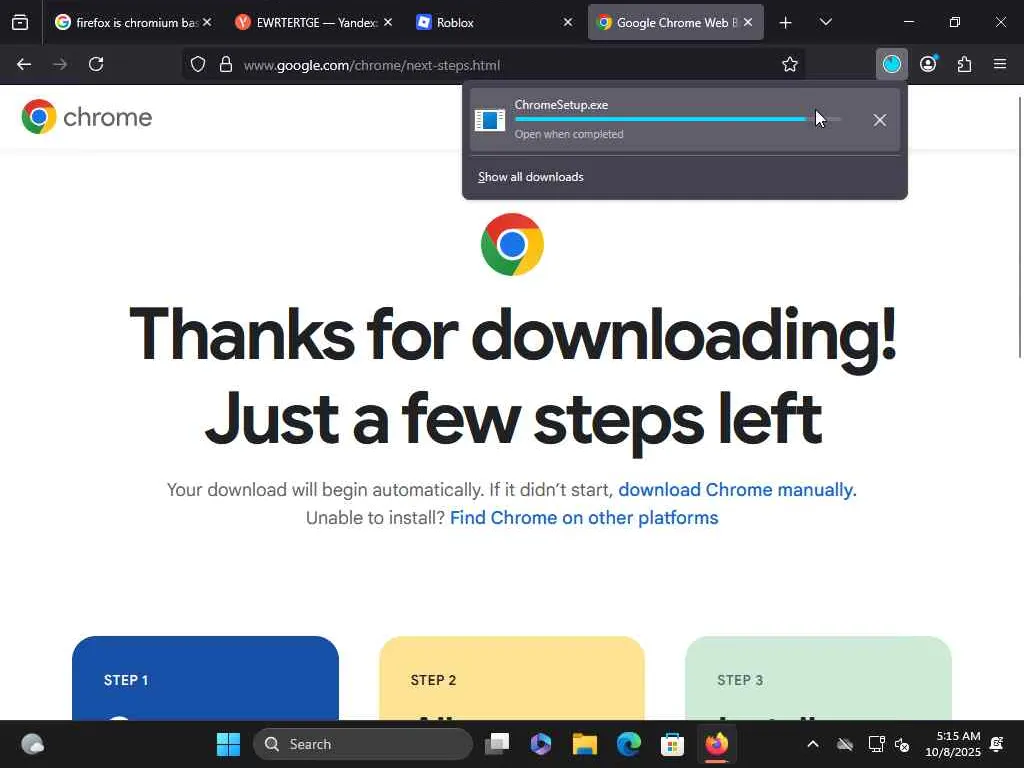1024x768 pixels.
Task: Open Find Chrome on other platforms
Action: click(584, 518)
